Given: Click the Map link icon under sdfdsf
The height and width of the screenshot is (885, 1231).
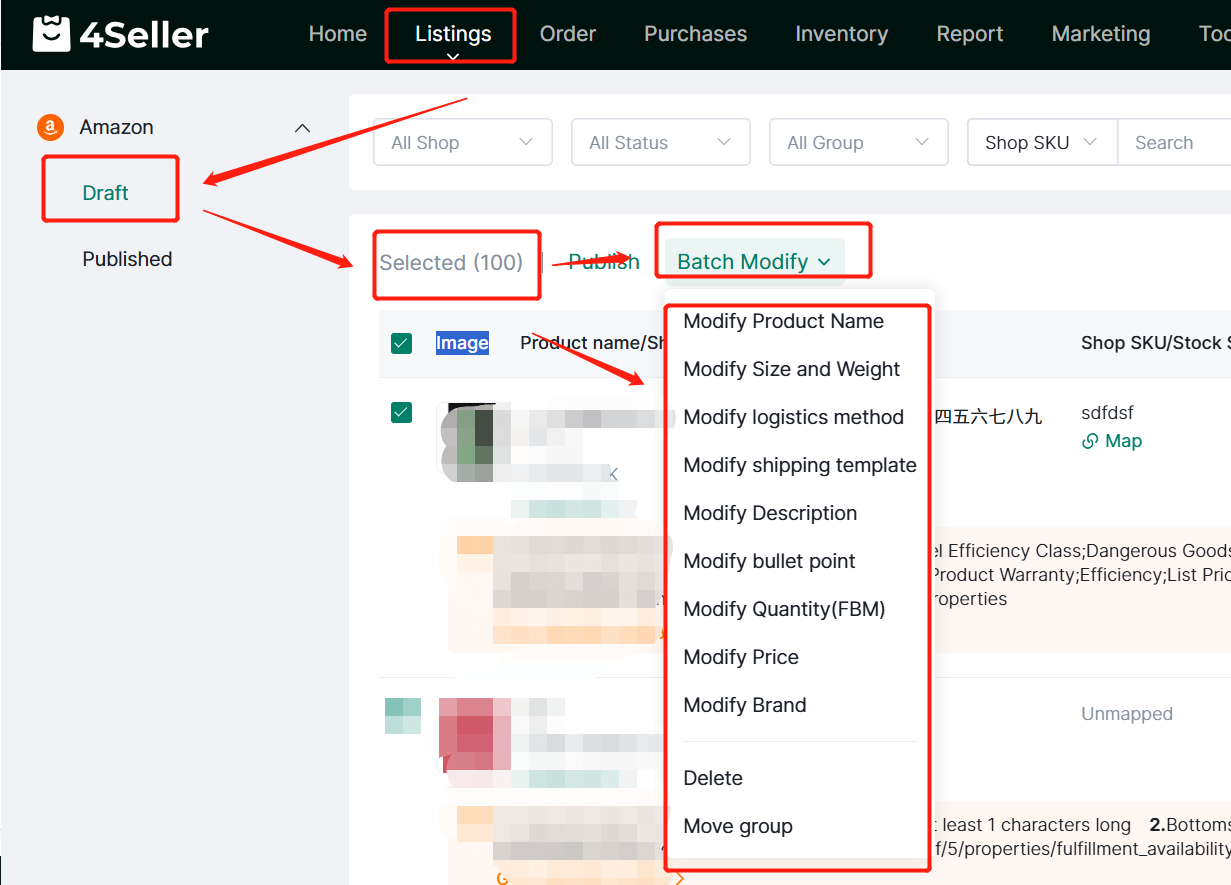Looking at the screenshot, I should click(1090, 441).
